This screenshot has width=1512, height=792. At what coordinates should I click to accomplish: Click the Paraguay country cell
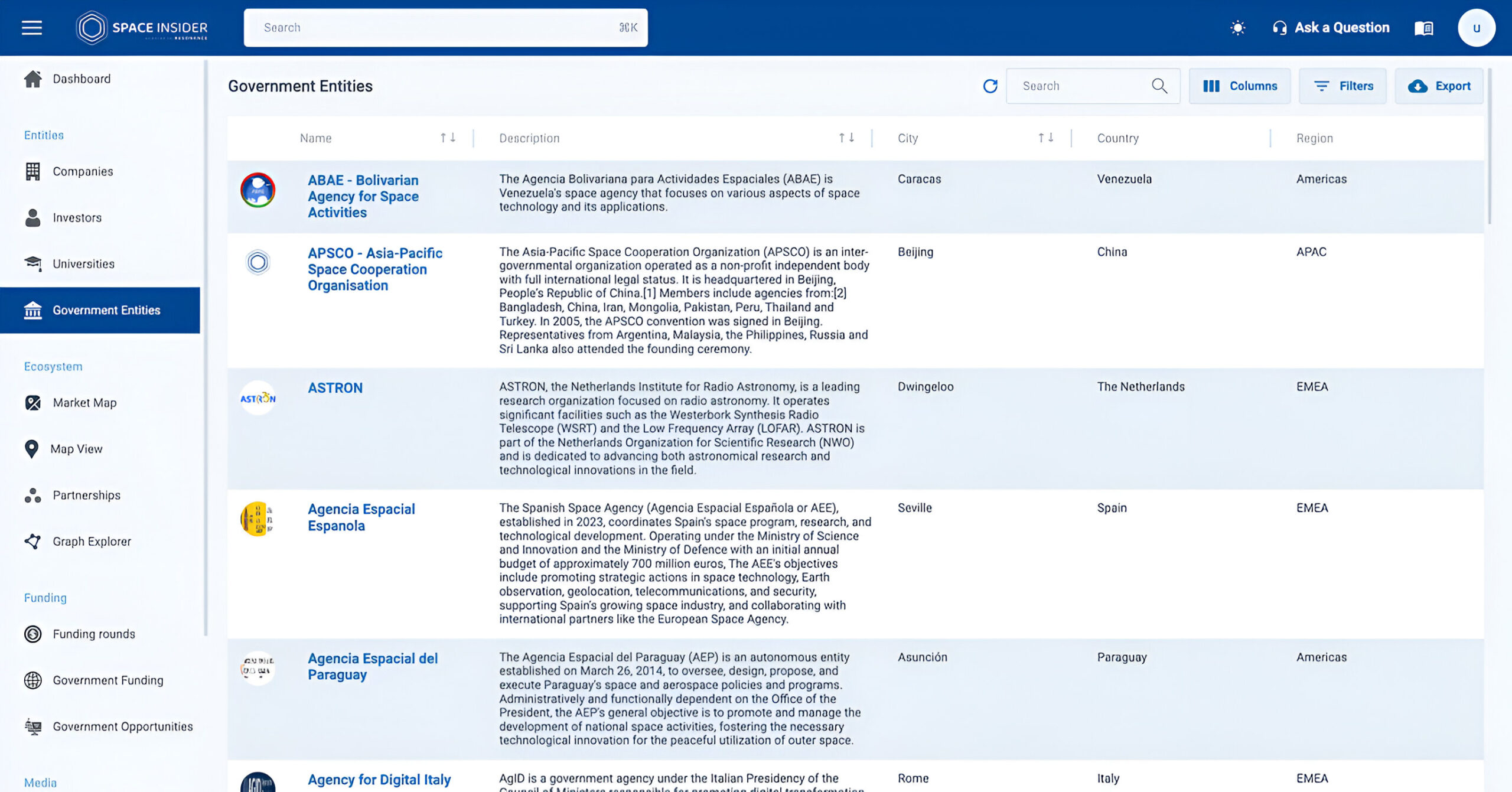coord(1122,657)
